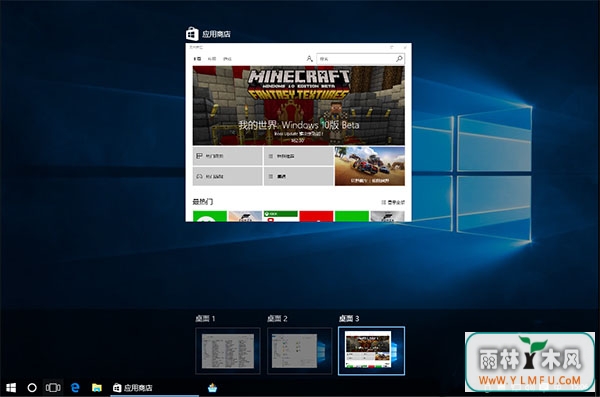This screenshot has width=600, height=397.
Task: Click the gray category tile with flag icon
Action: click(x=228, y=156)
